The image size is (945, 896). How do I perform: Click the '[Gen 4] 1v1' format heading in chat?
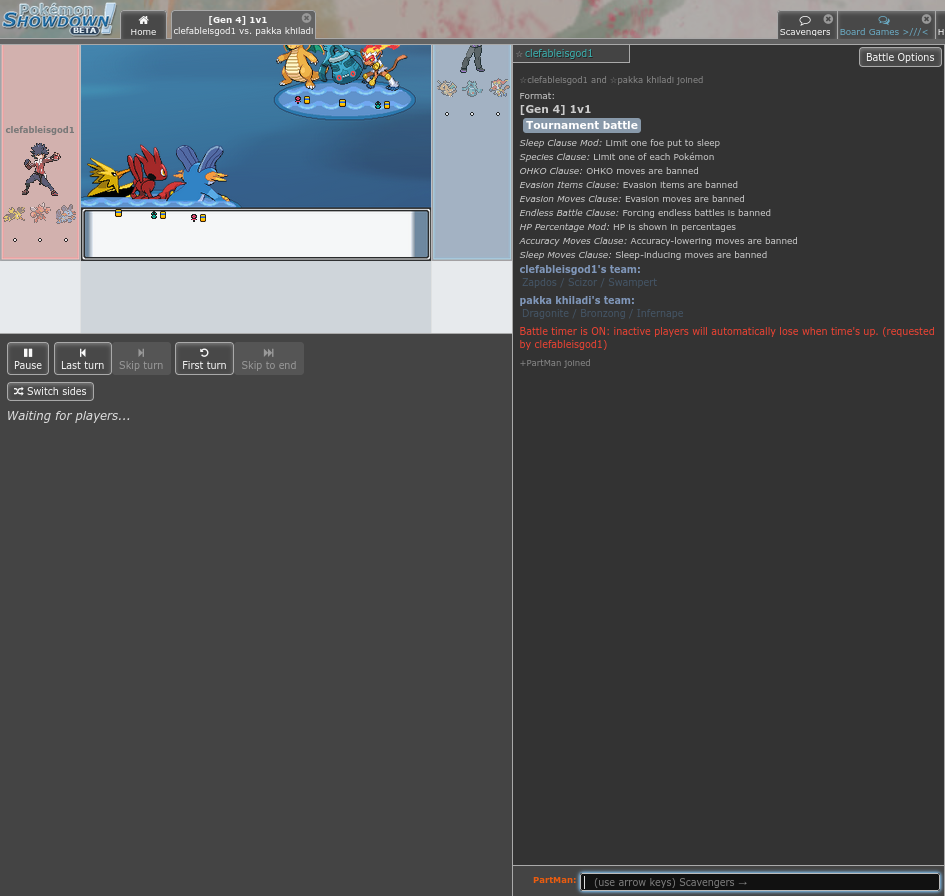tap(555, 109)
